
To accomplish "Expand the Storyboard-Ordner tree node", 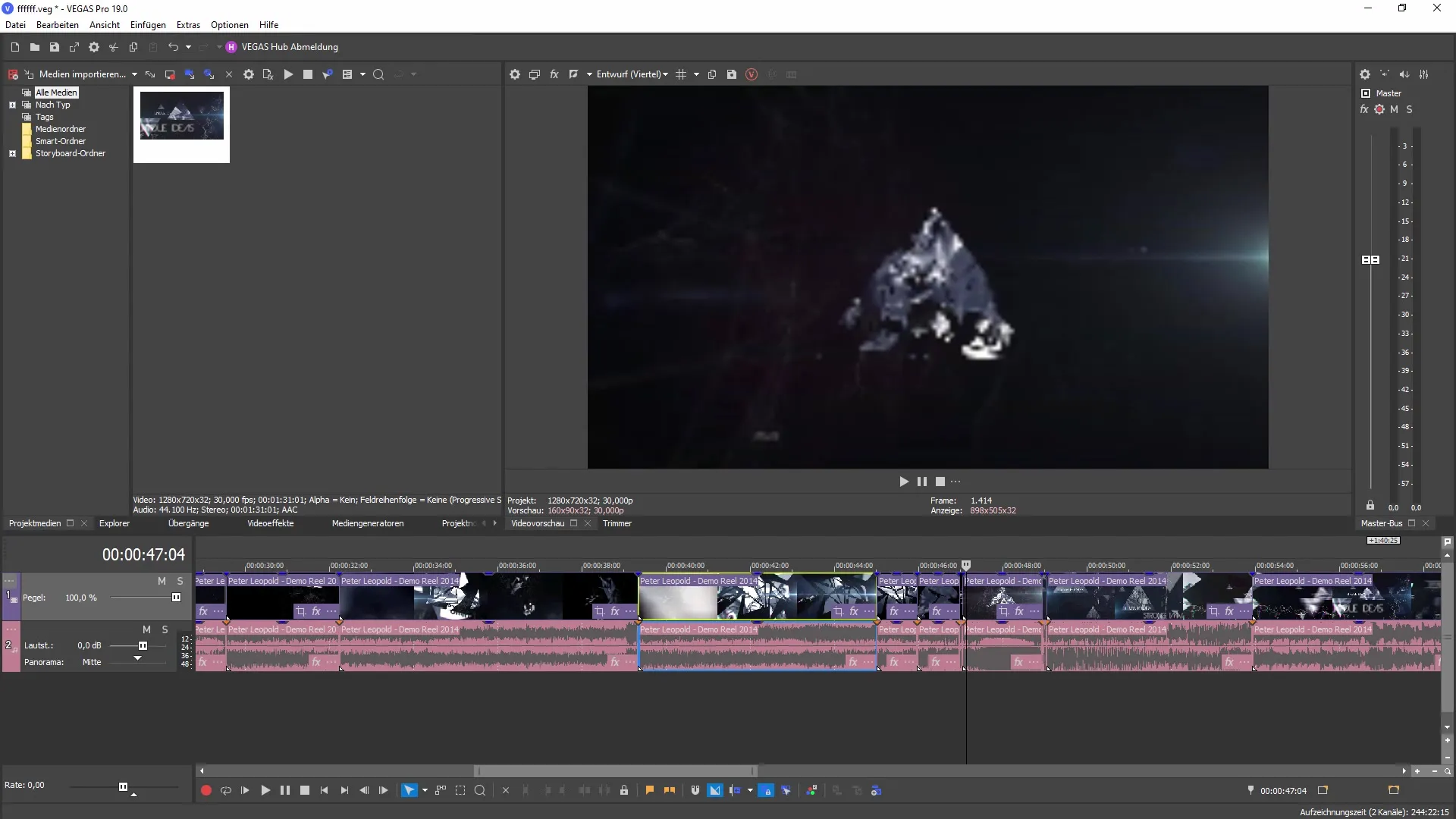I will pos(12,153).
